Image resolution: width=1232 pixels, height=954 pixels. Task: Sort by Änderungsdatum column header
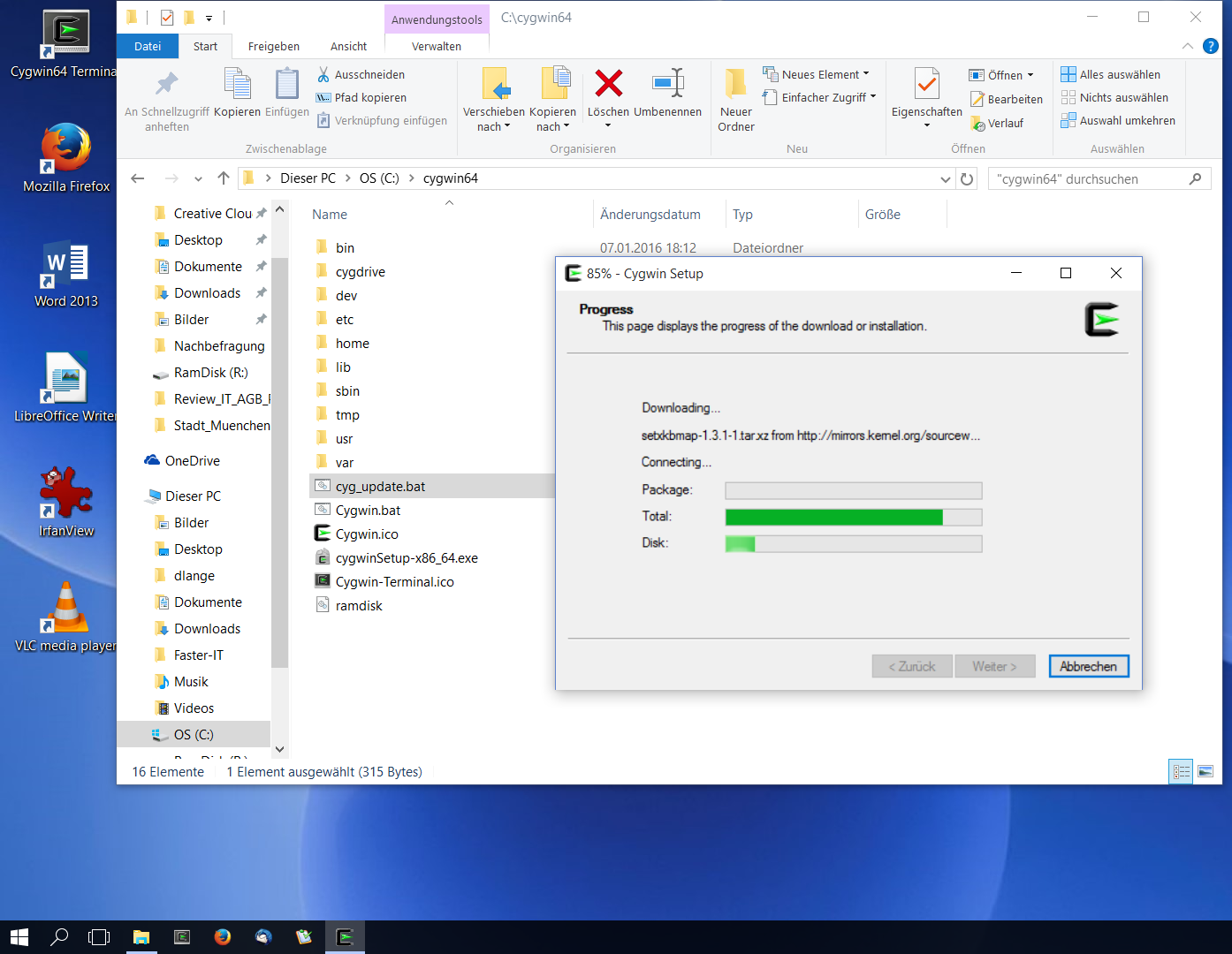(650, 214)
